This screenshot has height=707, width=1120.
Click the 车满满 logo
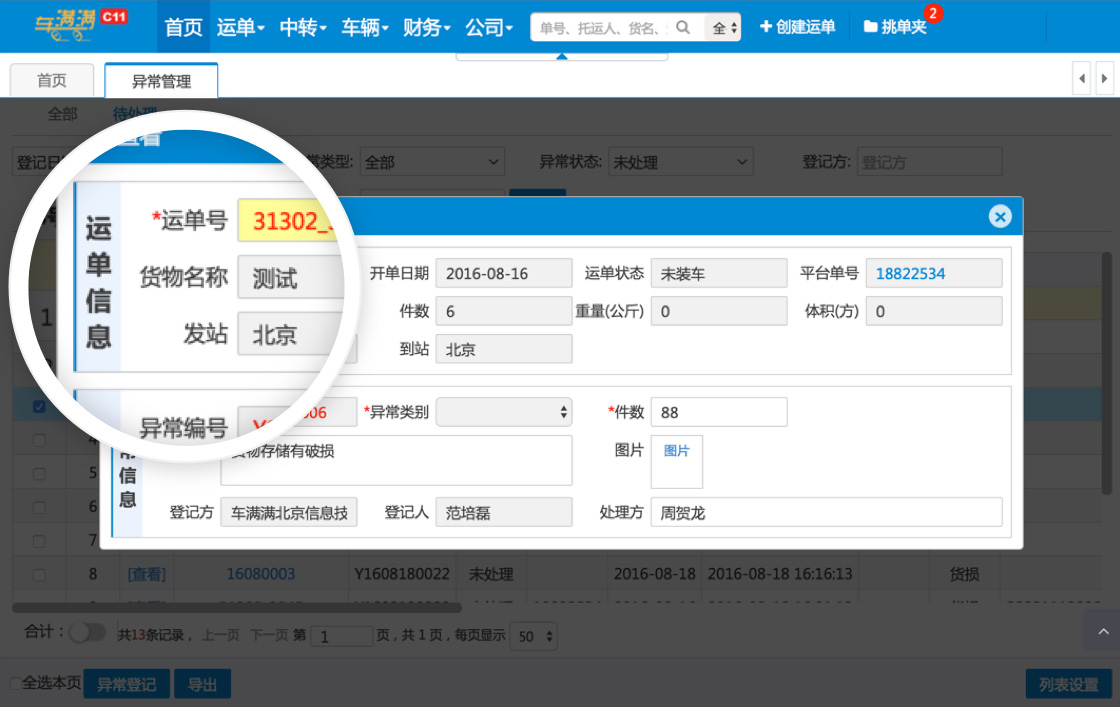66,27
